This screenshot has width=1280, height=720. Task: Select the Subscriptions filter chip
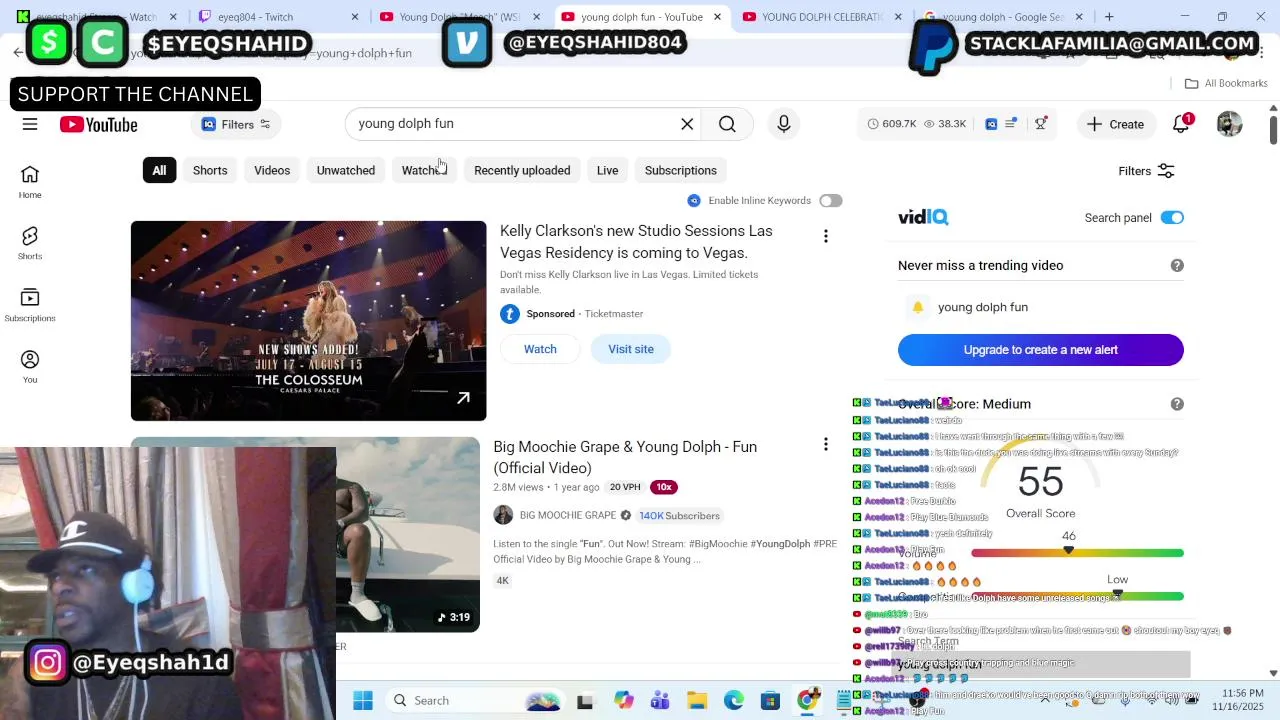[681, 170]
